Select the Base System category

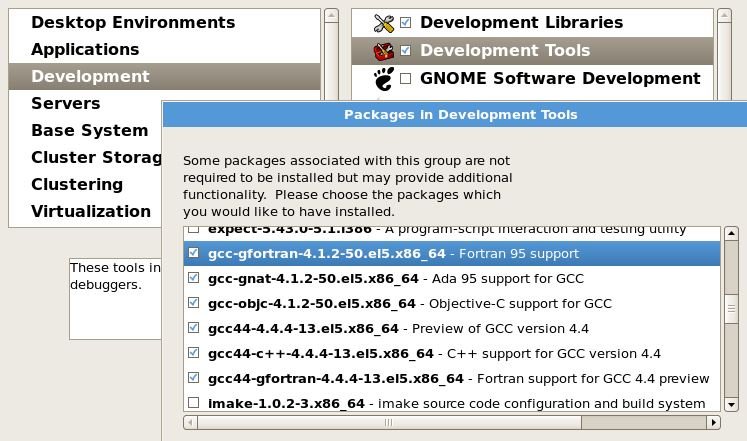coord(86,130)
